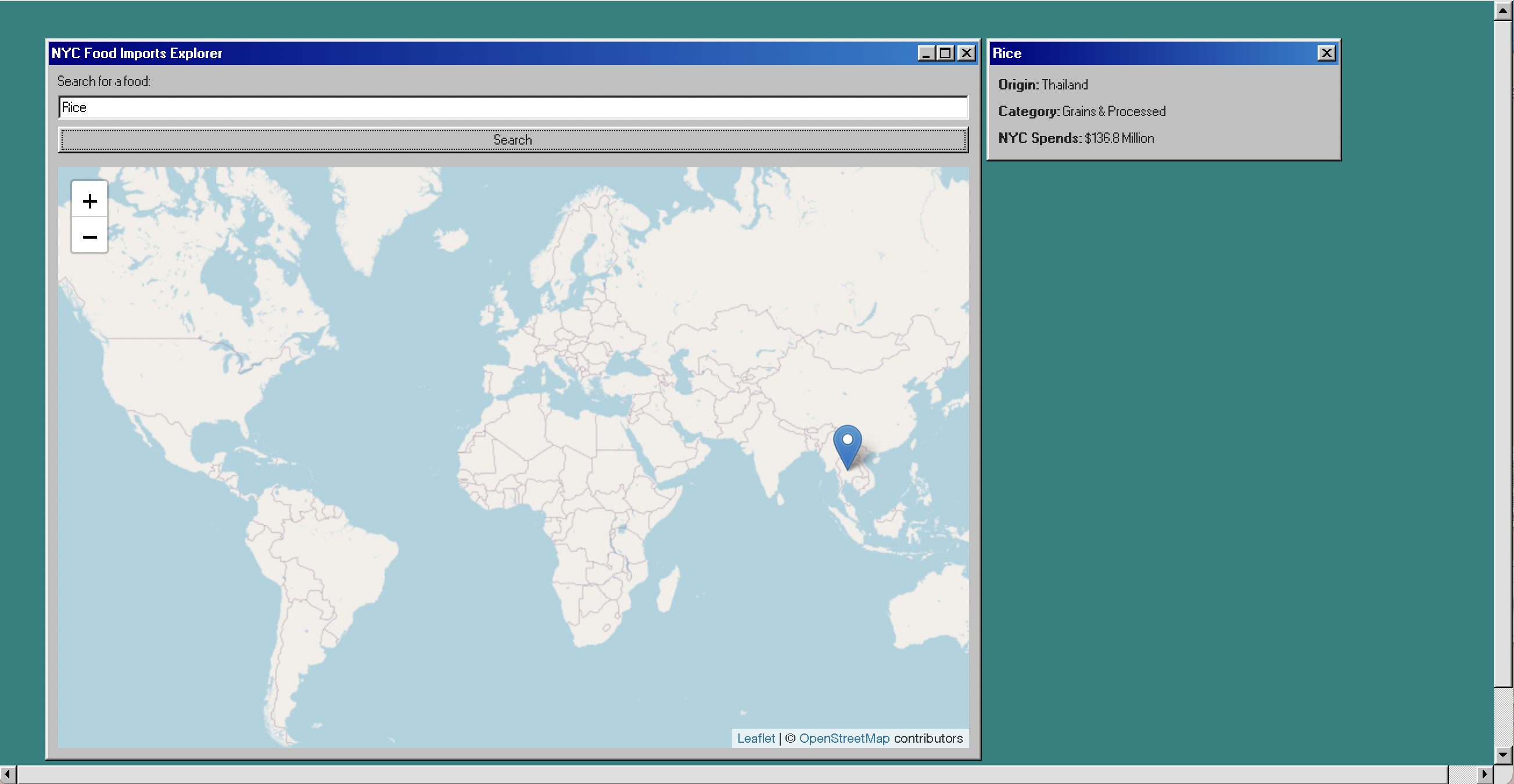1514x784 pixels.
Task: Click the vertical scrollbar down arrow
Action: pos(1503,754)
